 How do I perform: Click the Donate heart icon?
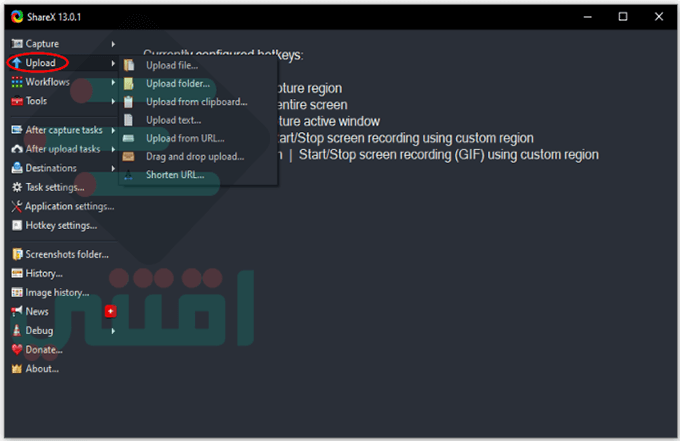coord(17,350)
